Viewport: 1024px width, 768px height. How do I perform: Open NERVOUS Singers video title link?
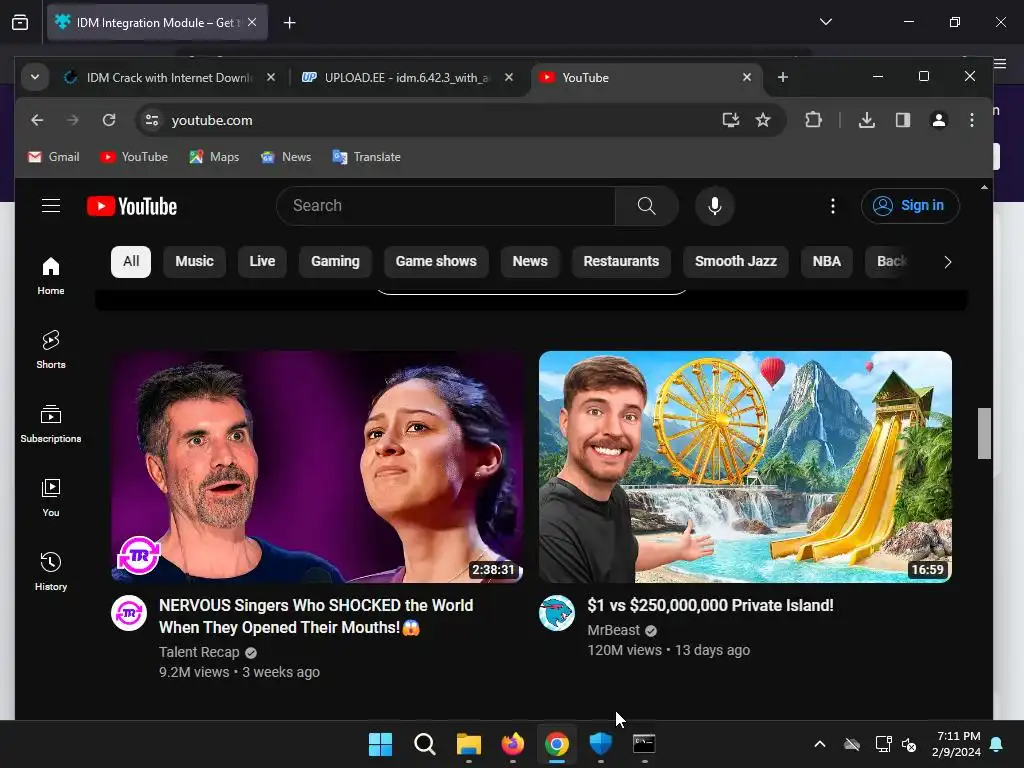(x=316, y=616)
